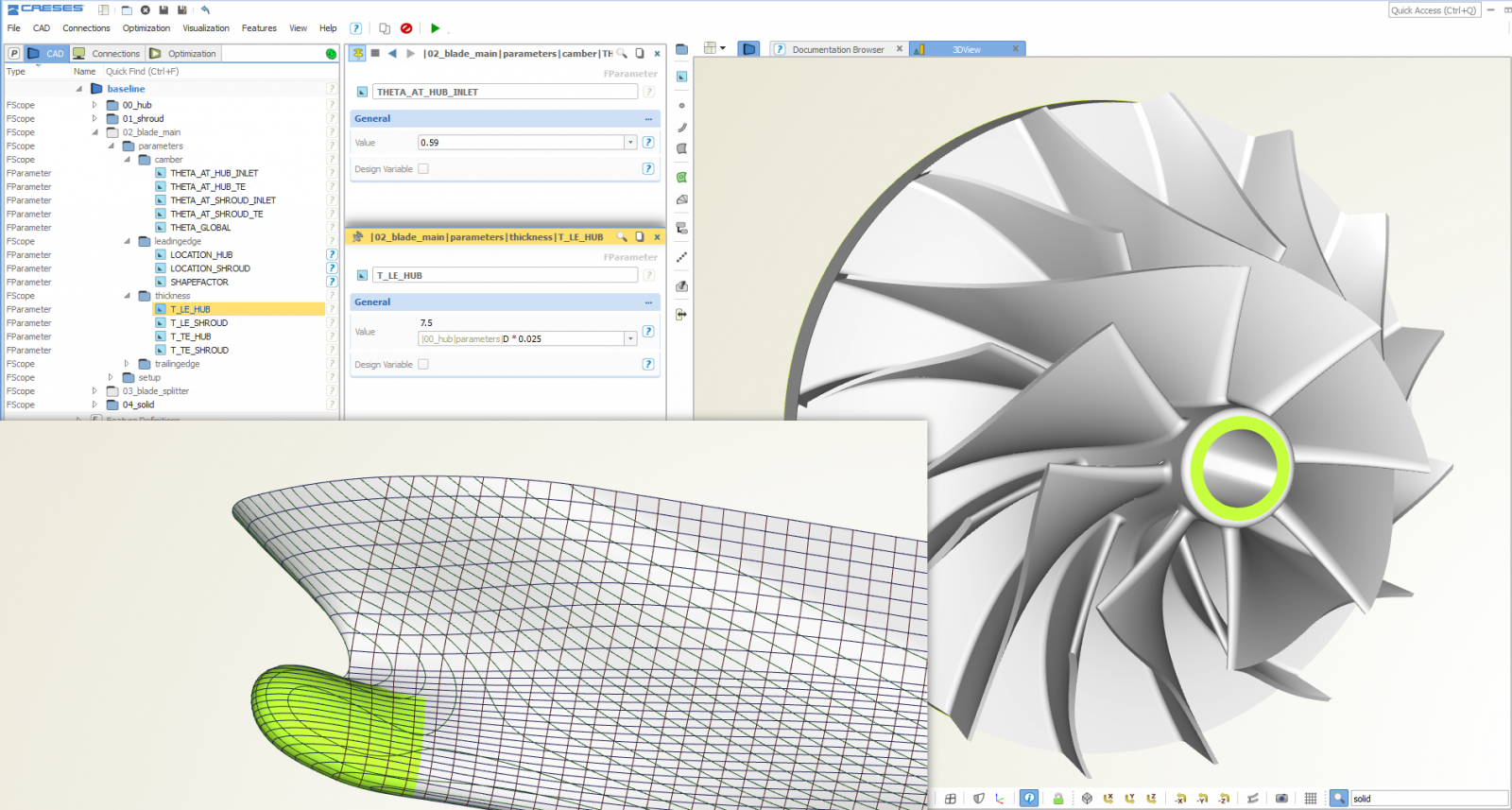The height and width of the screenshot is (810, 1512).
Task: Open the layout dropdown arrow above 3D view
Action: 723,48
